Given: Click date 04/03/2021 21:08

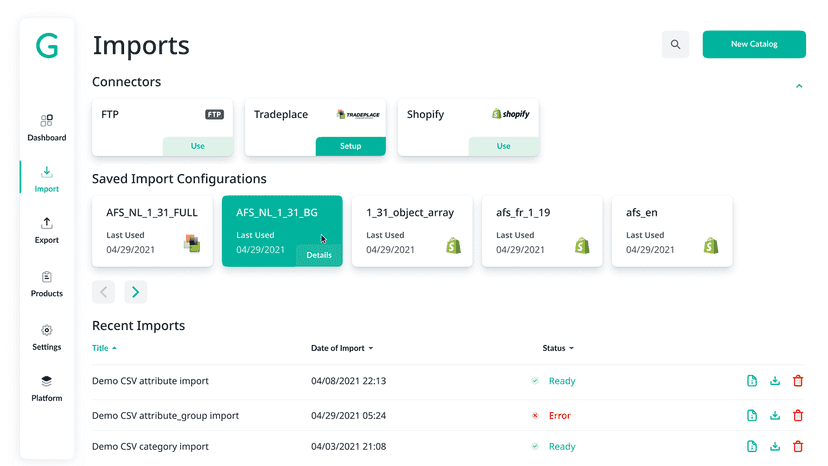Looking at the screenshot, I should pyautogui.click(x=349, y=446).
